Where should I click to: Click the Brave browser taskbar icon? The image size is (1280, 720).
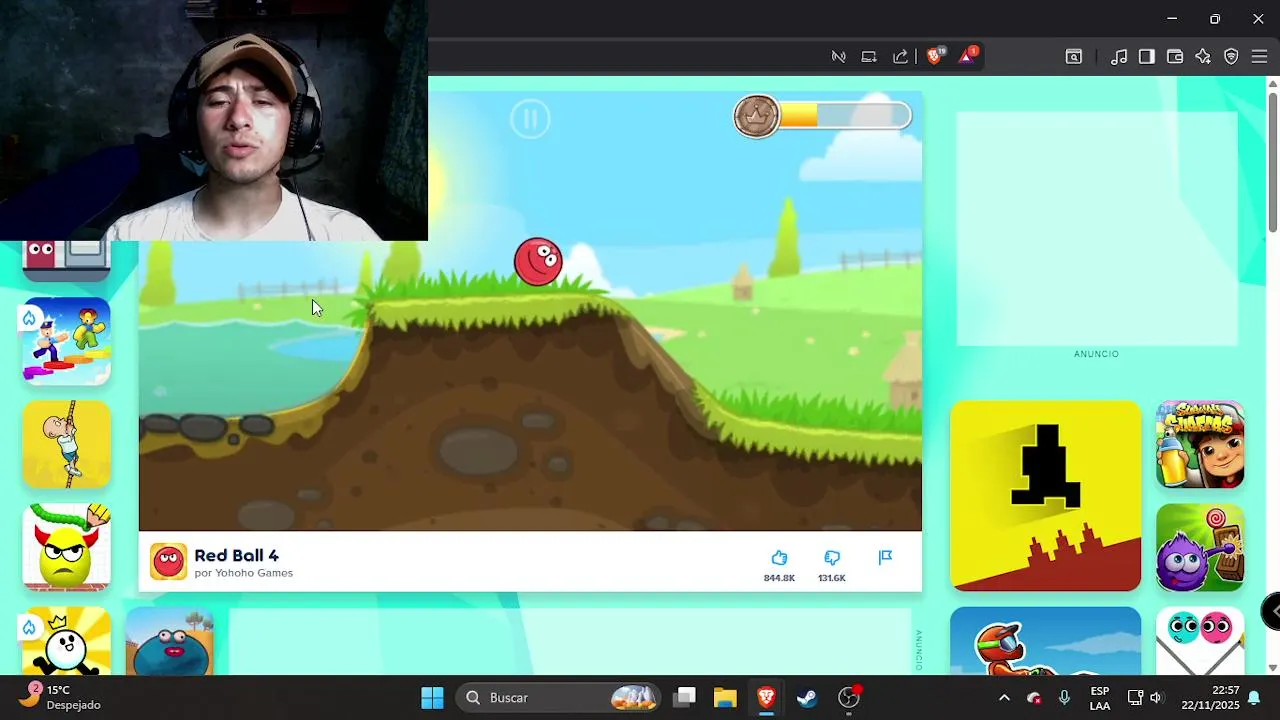(766, 697)
